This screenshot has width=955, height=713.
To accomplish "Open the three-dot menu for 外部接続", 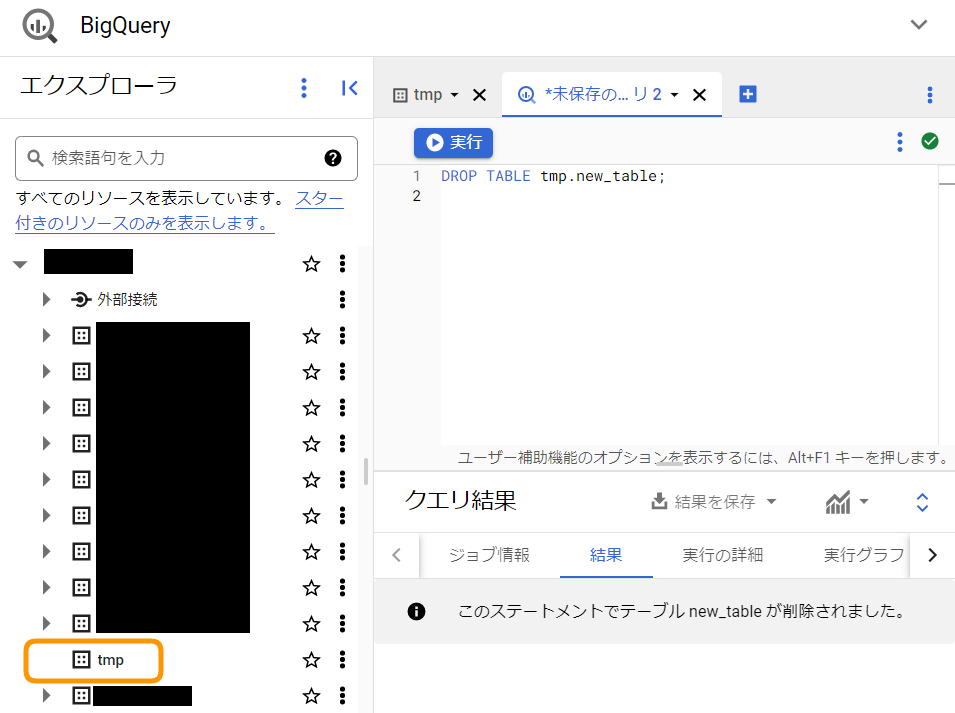I will [x=342, y=299].
